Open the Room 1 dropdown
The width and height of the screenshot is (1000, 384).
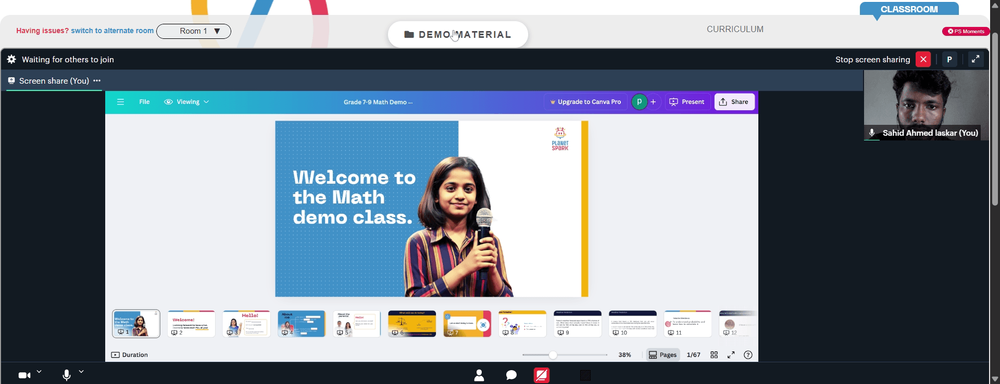tap(194, 31)
